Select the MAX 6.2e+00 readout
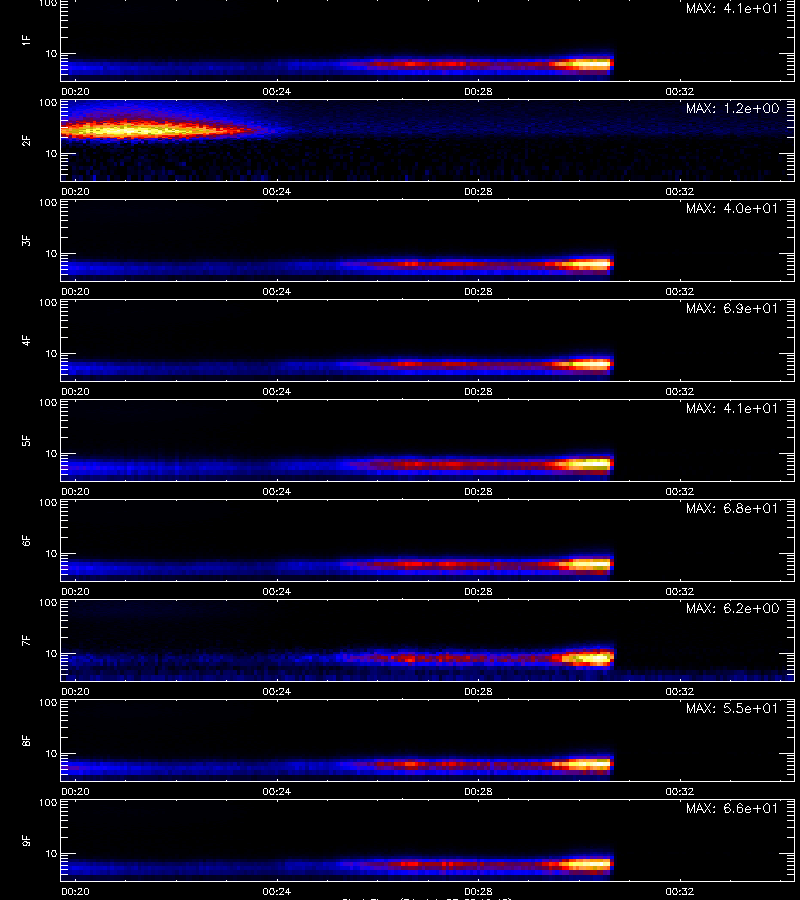 pyautogui.click(x=732, y=608)
